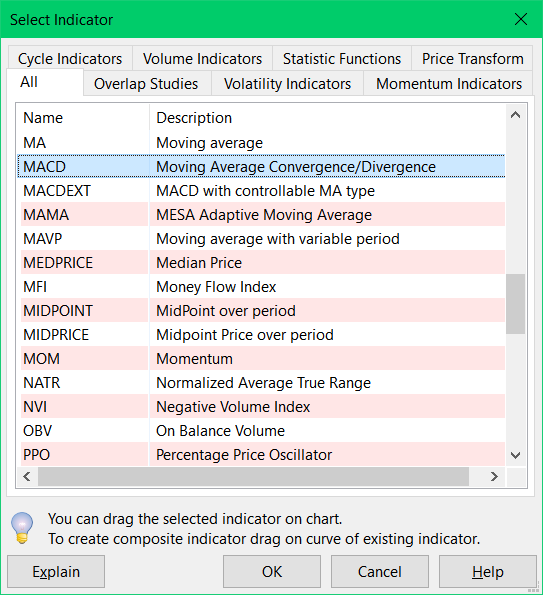Confirm with the OK button
Viewport: 543px width, 595px height.
pos(272,571)
